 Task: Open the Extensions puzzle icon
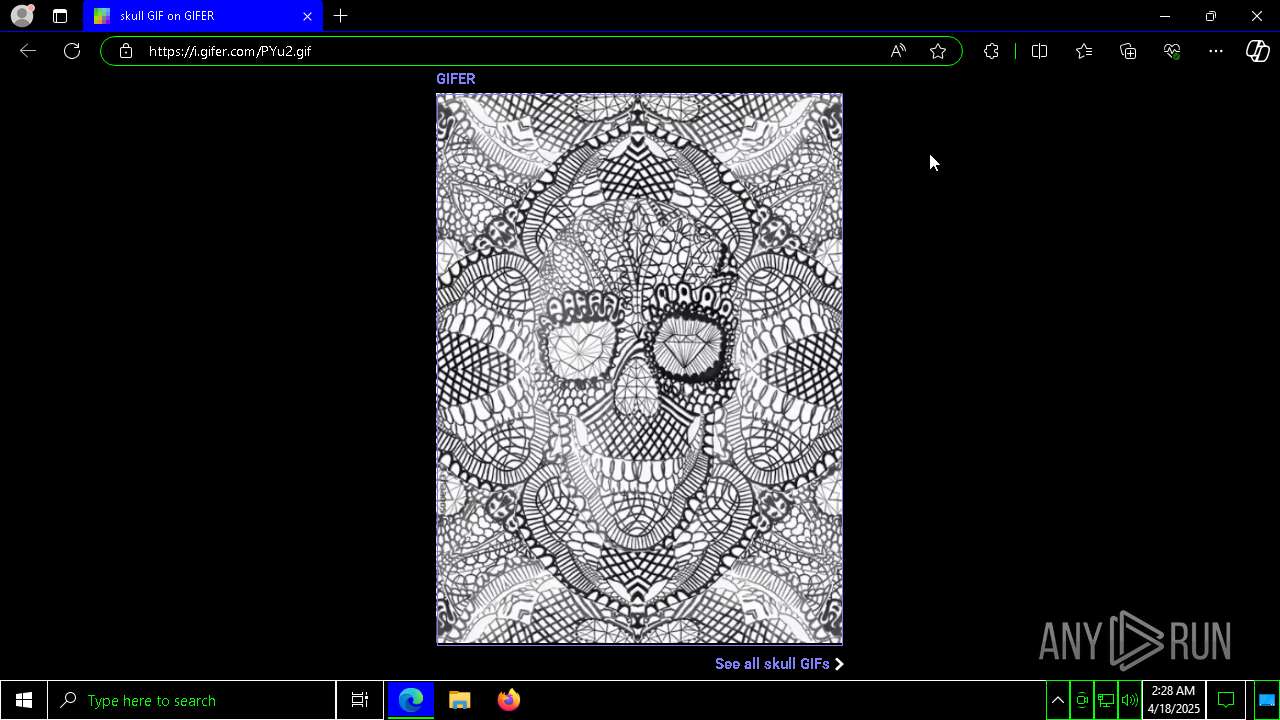[x=991, y=51]
